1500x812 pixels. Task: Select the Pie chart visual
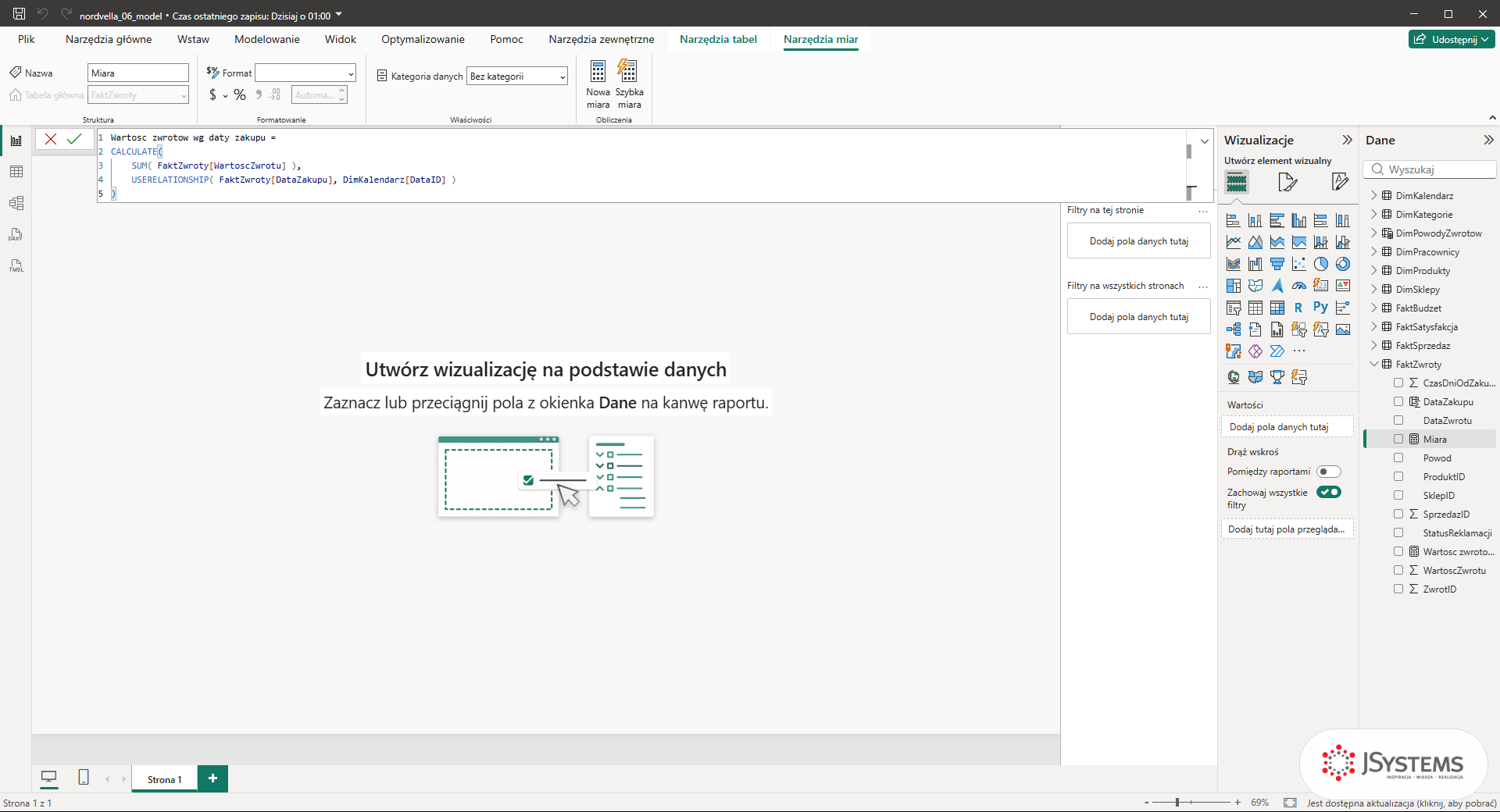(x=1320, y=264)
